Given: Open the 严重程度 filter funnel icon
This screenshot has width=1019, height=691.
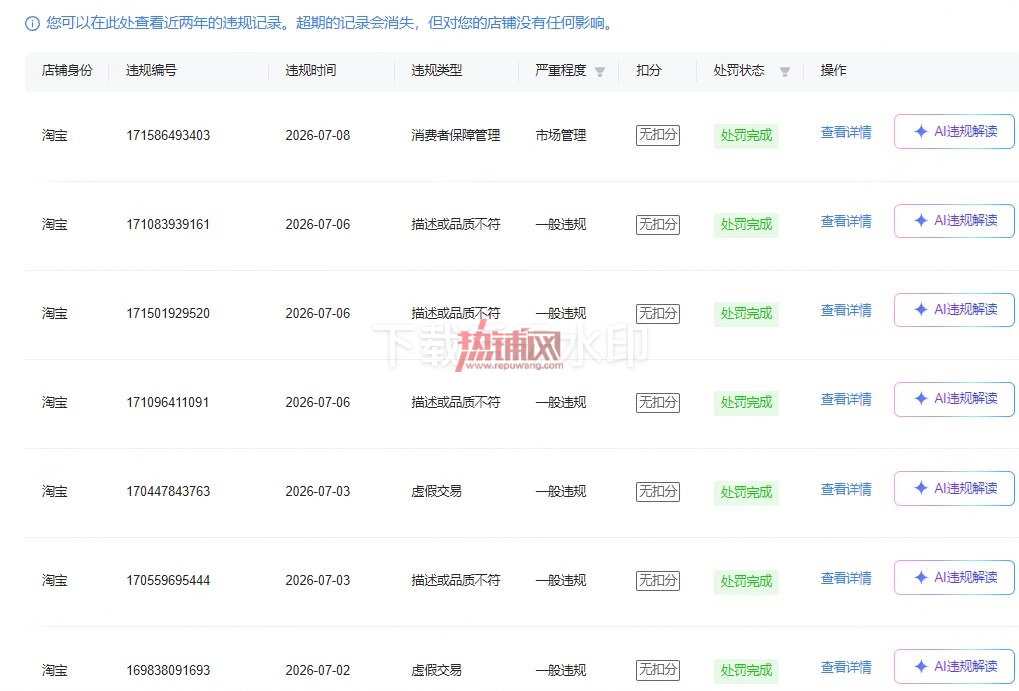Looking at the screenshot, I should click(600, 72).
